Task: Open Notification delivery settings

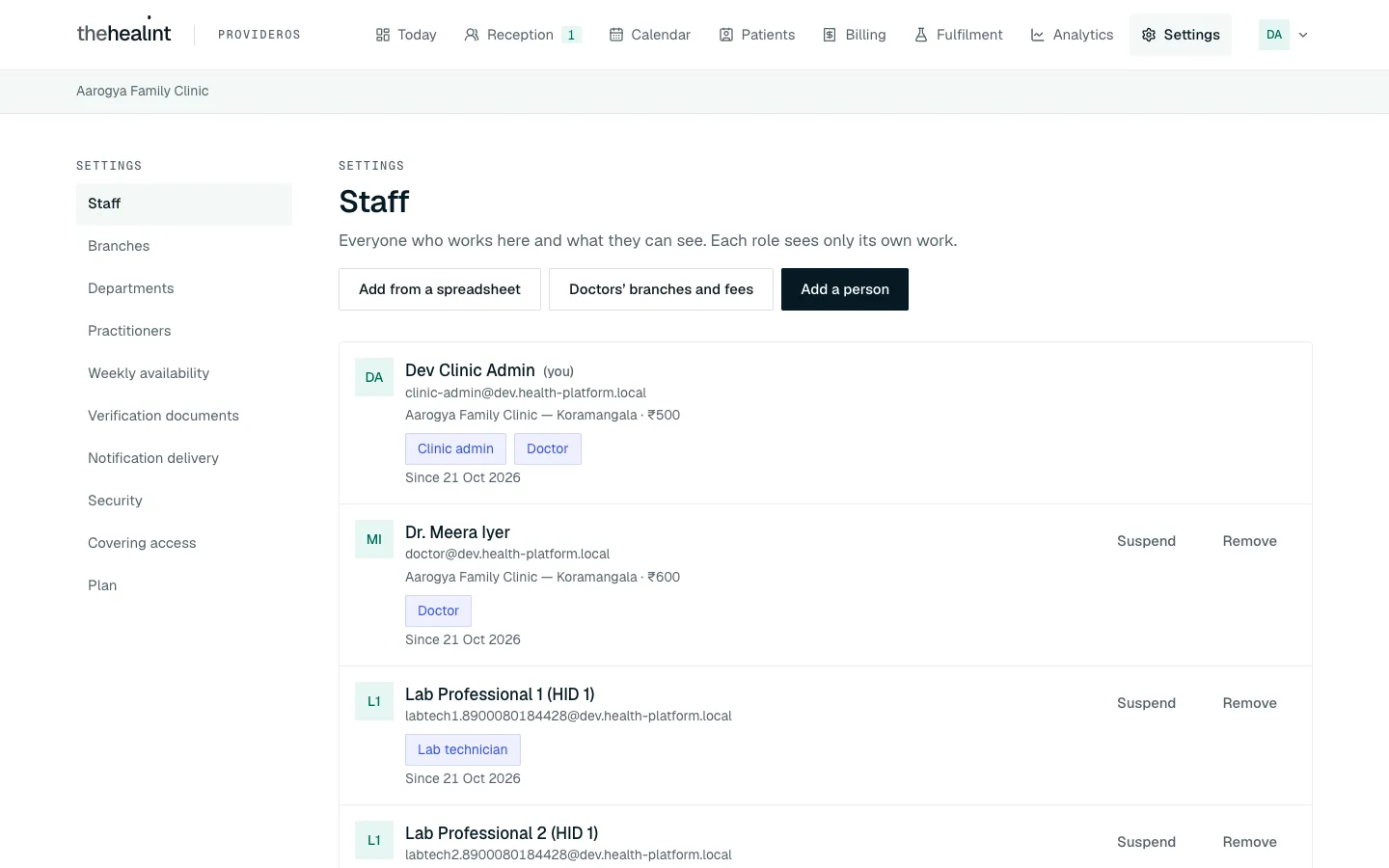Action: click(x=184, y=458)
